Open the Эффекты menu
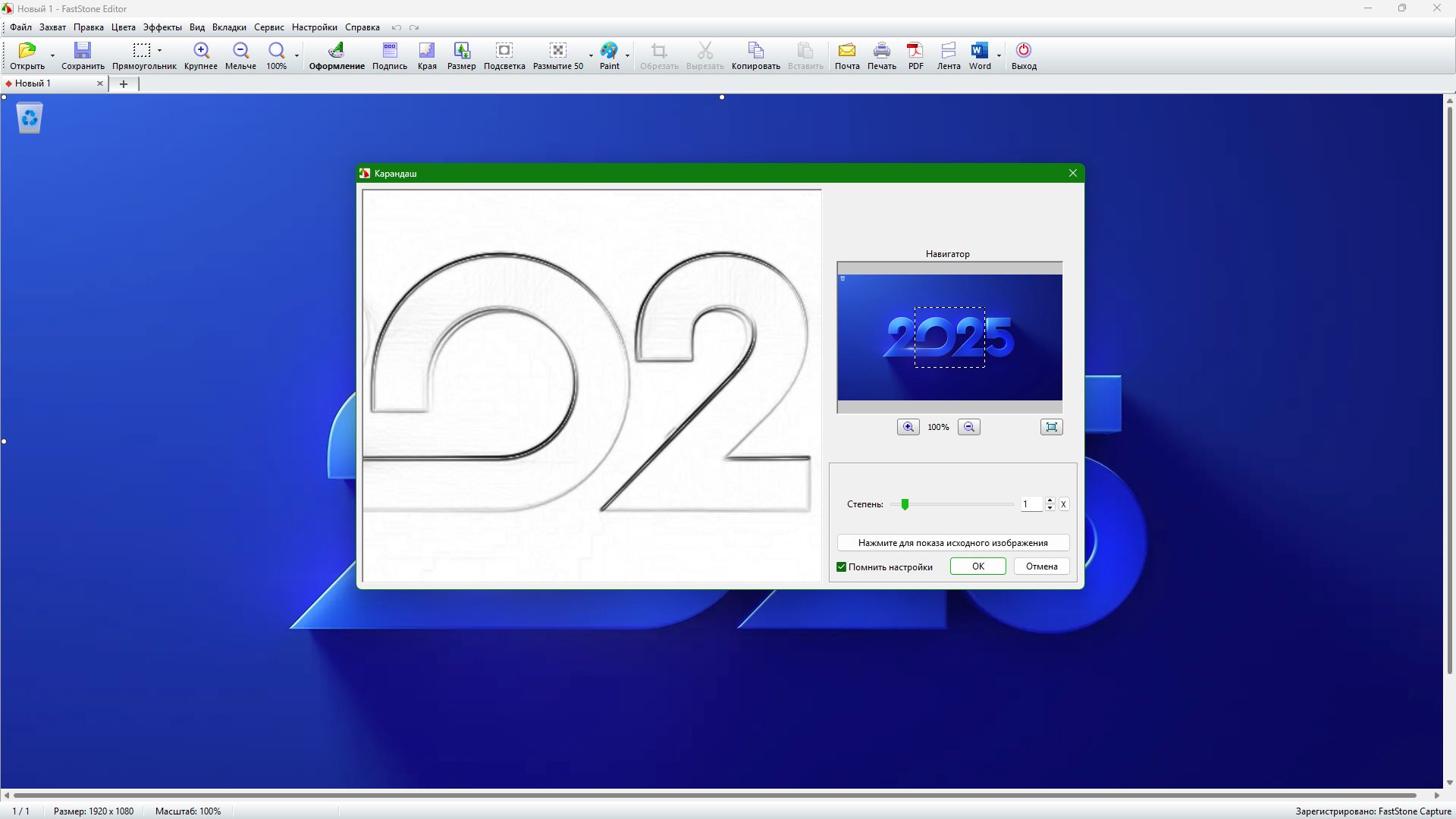Image resolution: width=1456 pixels, height=819 pixels. [x=162, y=27]
